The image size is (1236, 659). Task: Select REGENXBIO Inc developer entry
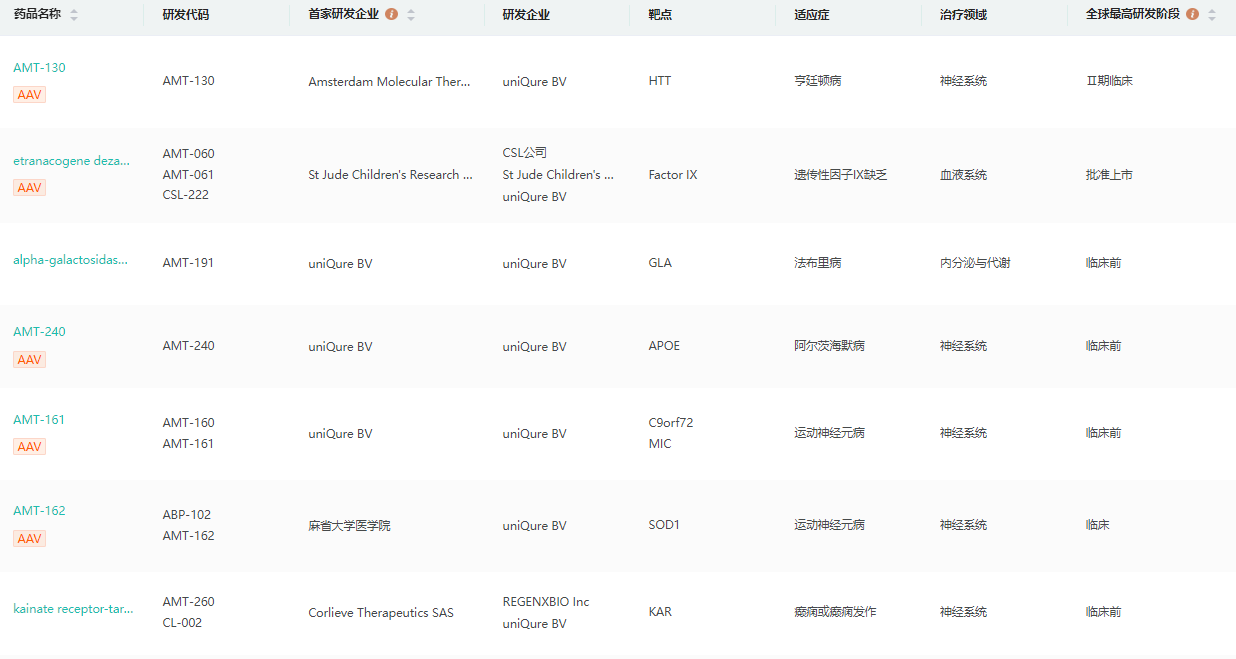pos(546,602)
